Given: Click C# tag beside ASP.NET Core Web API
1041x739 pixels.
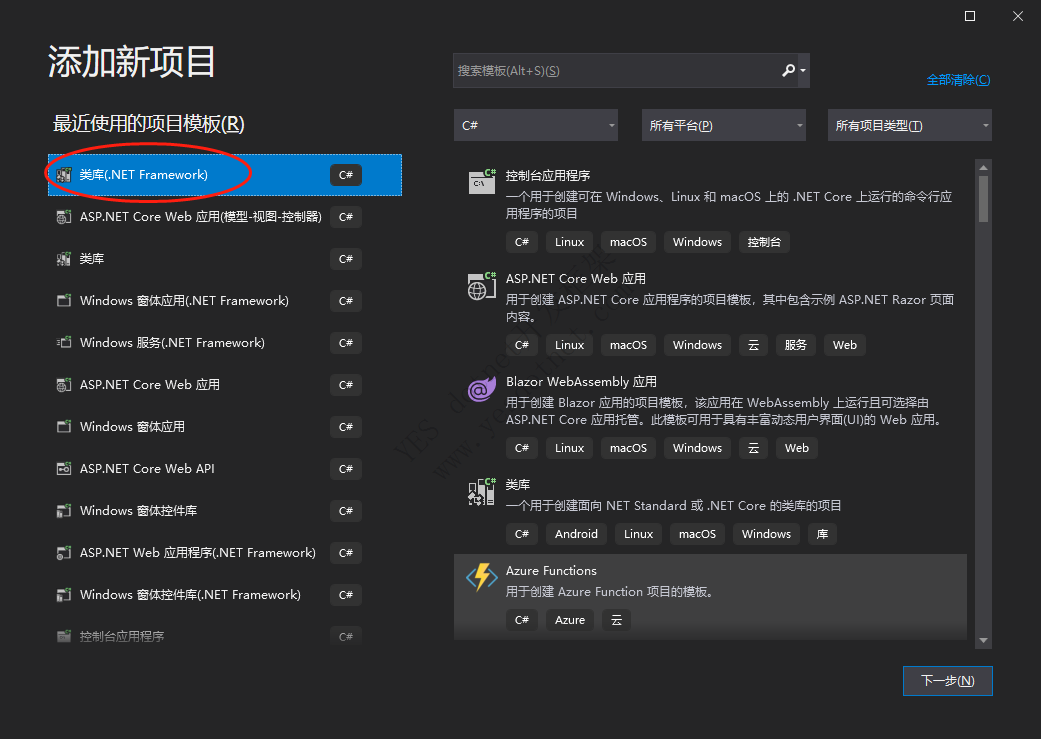Looking at the screenshot, I should (x=346, y=469).
